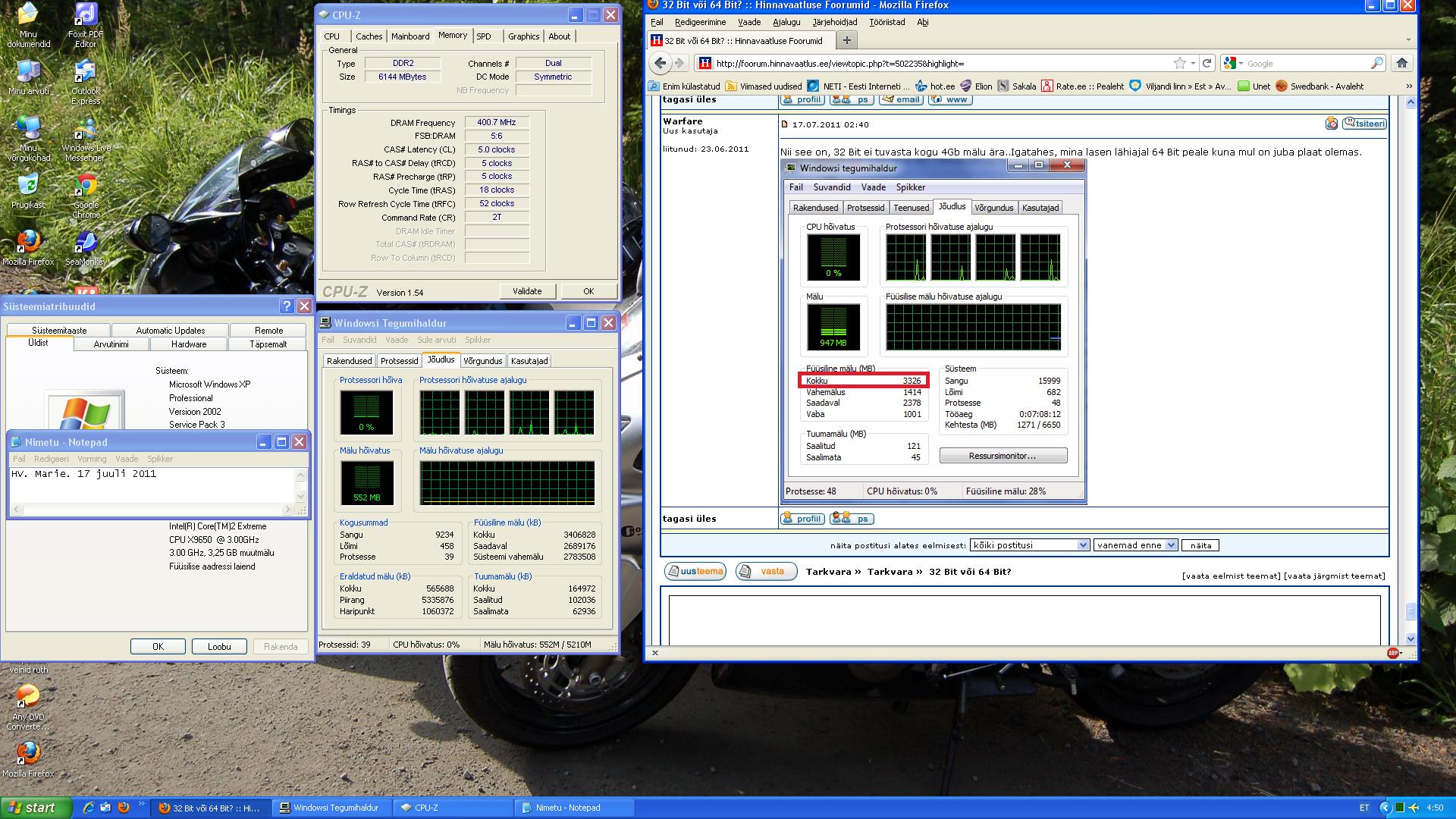This screenshot has height=819, width=1456.
Task: Open the search engine selector dropdown
Action: [1233, 64]
